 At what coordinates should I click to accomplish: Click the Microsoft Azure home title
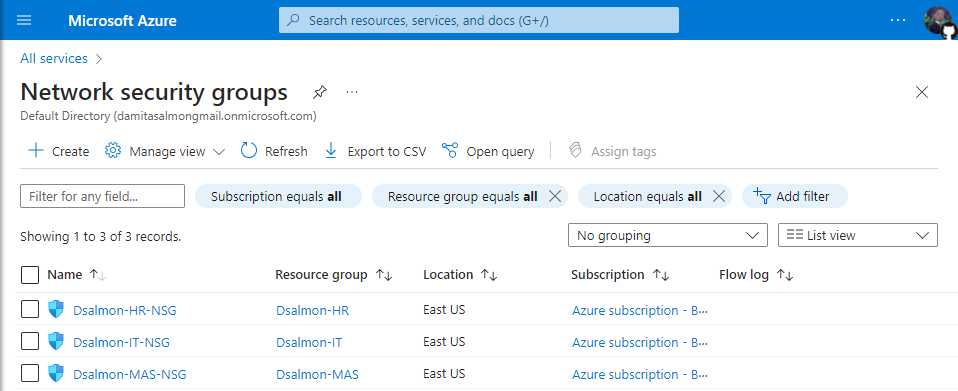pos(122,21)
